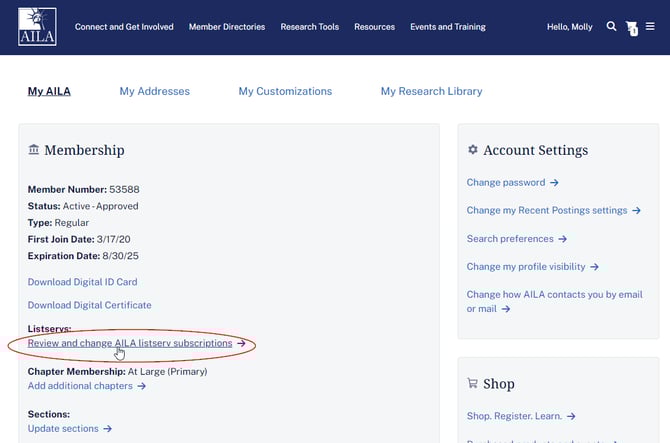Click Shop. Register. Learn. link
The height and width of the screenshot is (443, 670).
(x=514, y=416)
